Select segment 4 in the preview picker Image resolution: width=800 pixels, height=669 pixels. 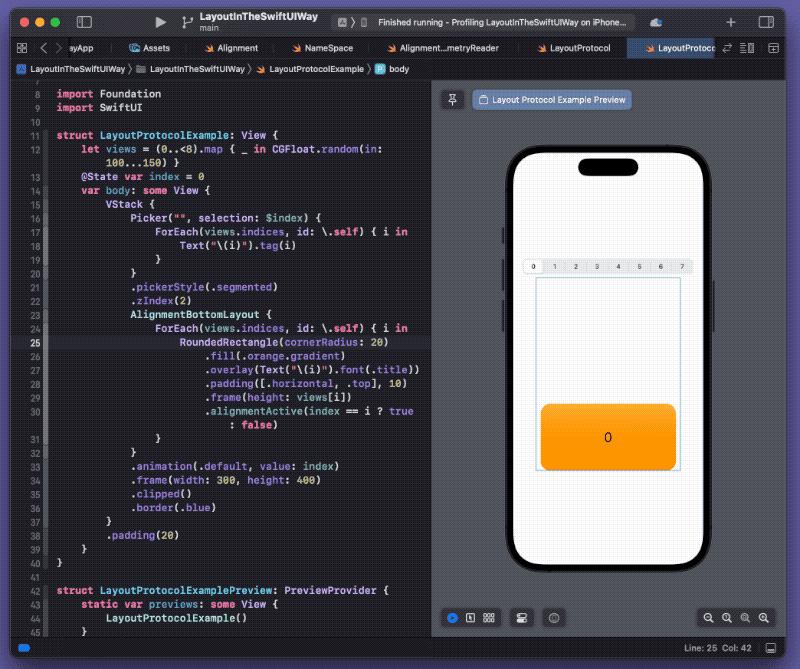click(x=618, y=266)
